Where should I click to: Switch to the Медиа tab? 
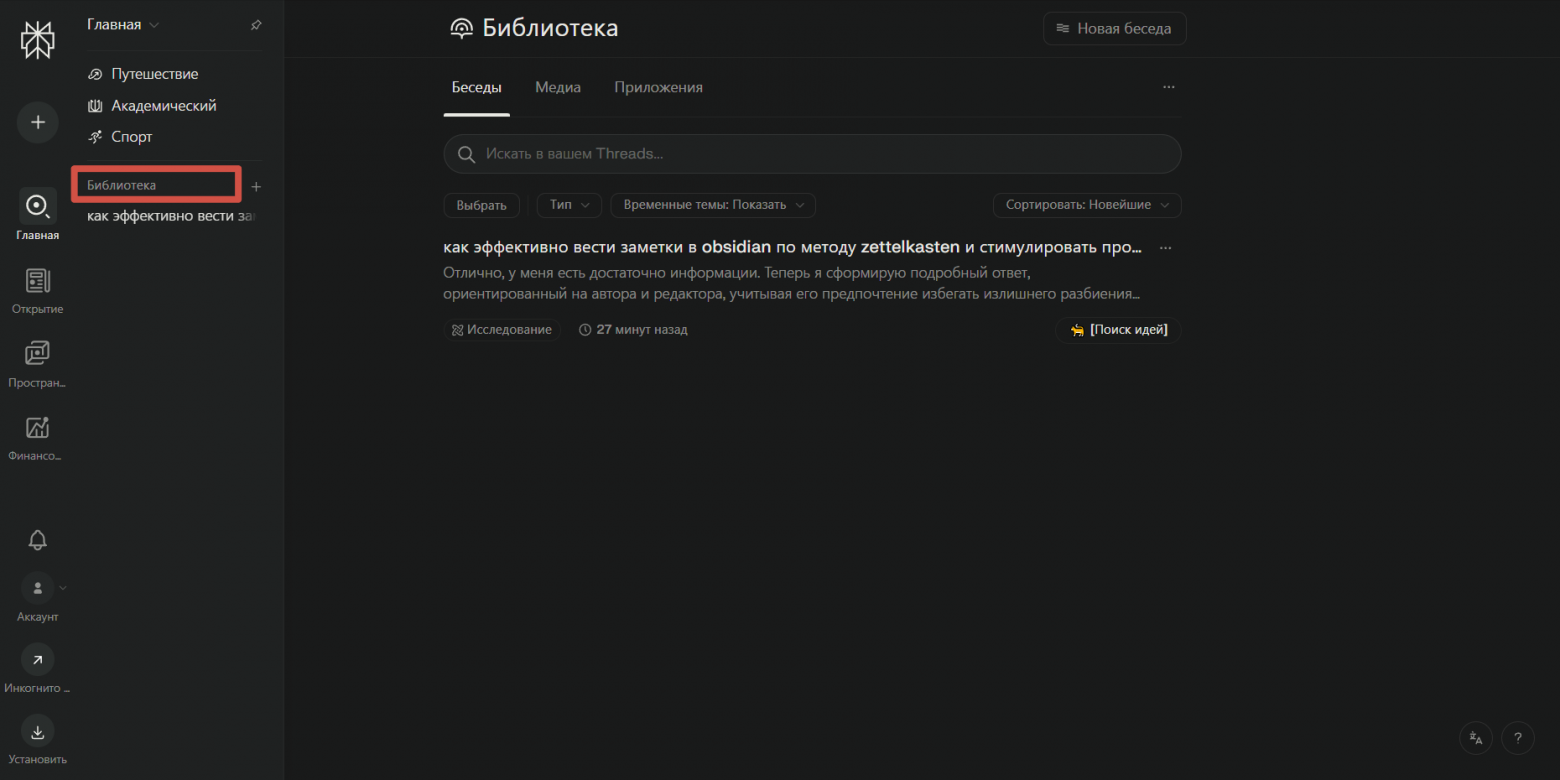point(558,88)
